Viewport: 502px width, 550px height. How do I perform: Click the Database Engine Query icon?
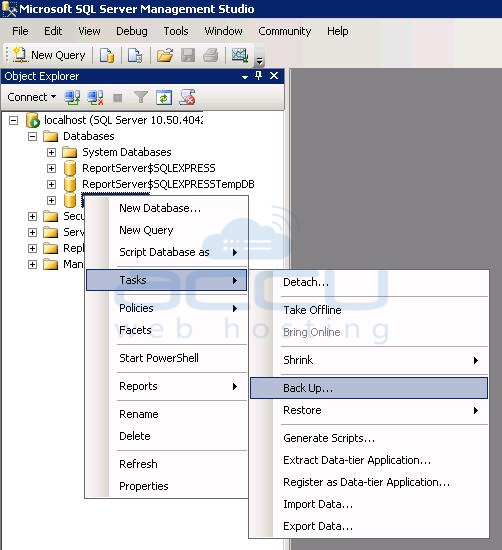click(x=107, y=55)
